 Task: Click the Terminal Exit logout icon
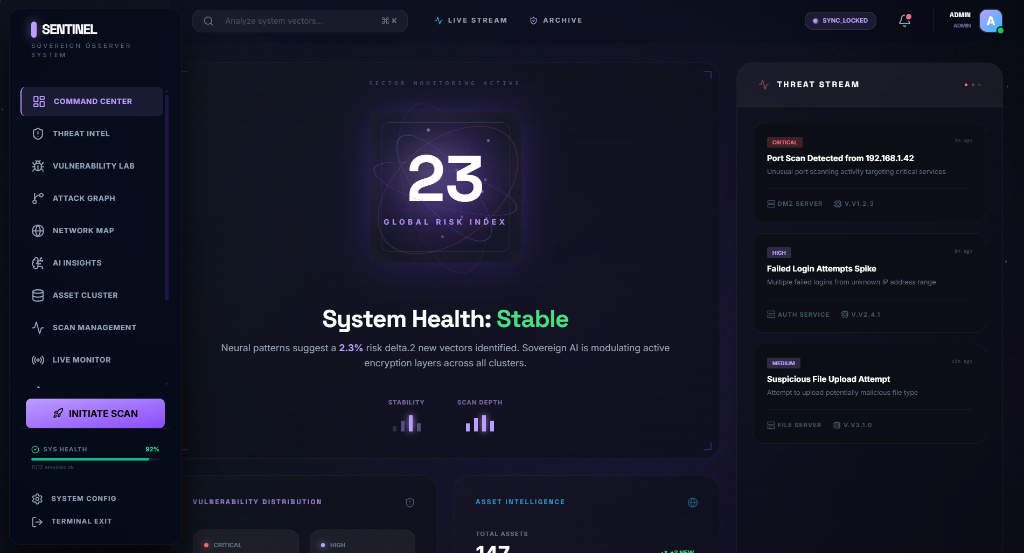[x=37, y=522]
